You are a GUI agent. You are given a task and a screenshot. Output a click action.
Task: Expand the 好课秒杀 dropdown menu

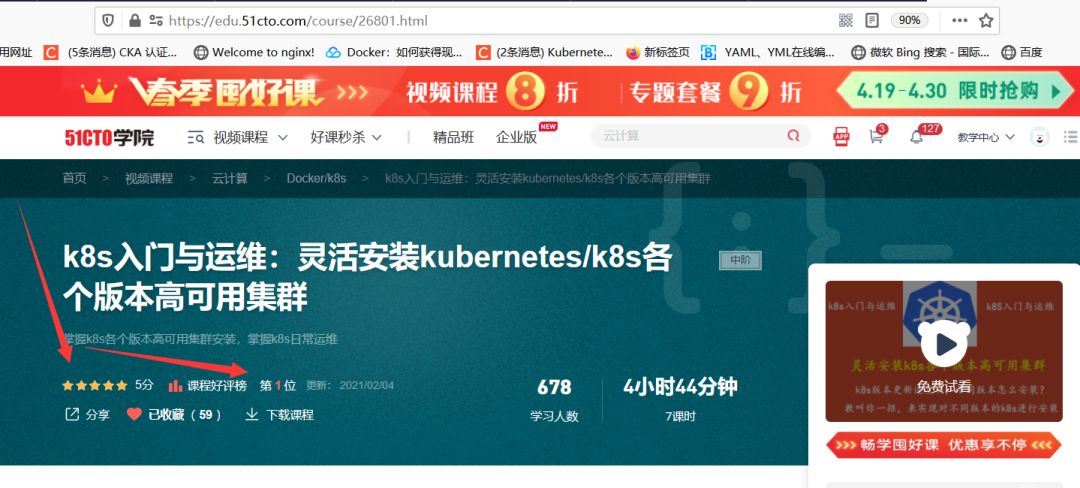click(346, 137)
